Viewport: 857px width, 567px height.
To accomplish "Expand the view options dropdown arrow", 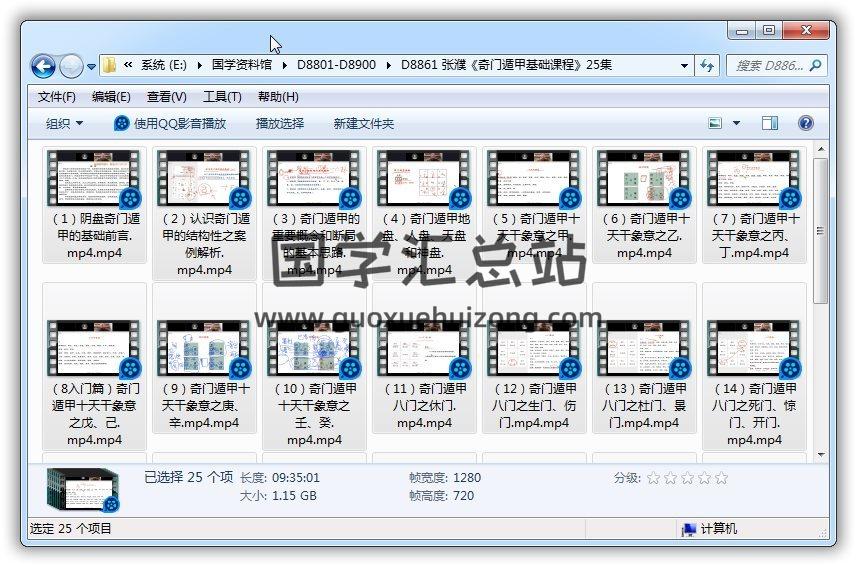I will point(737,123).
